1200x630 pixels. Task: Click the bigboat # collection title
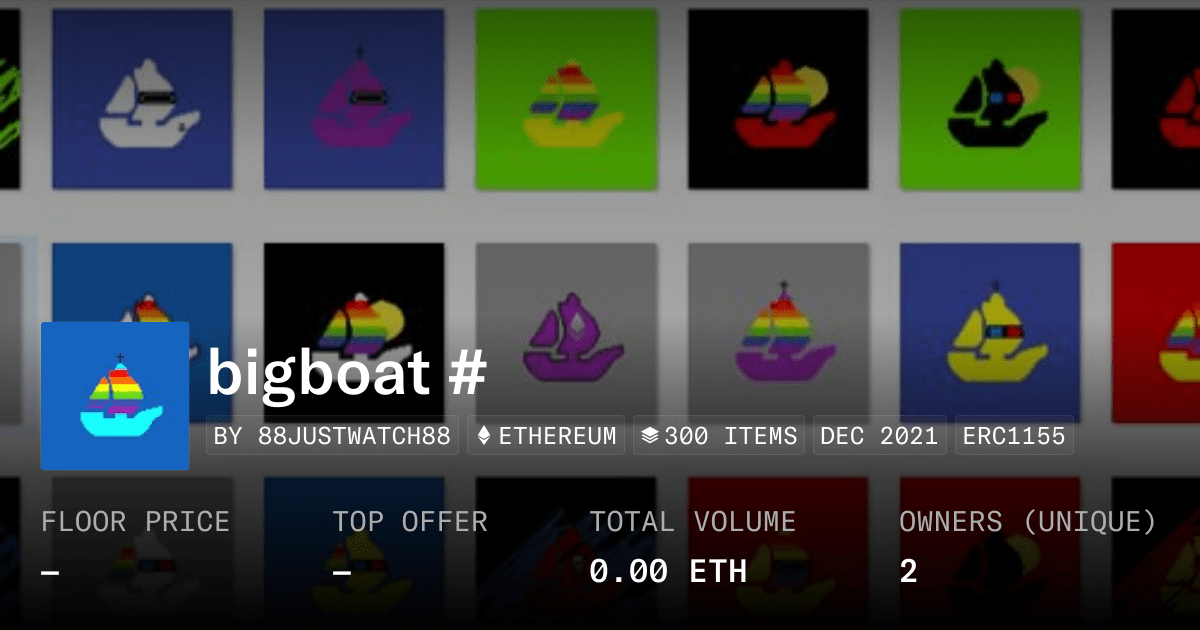click(347, 372)
